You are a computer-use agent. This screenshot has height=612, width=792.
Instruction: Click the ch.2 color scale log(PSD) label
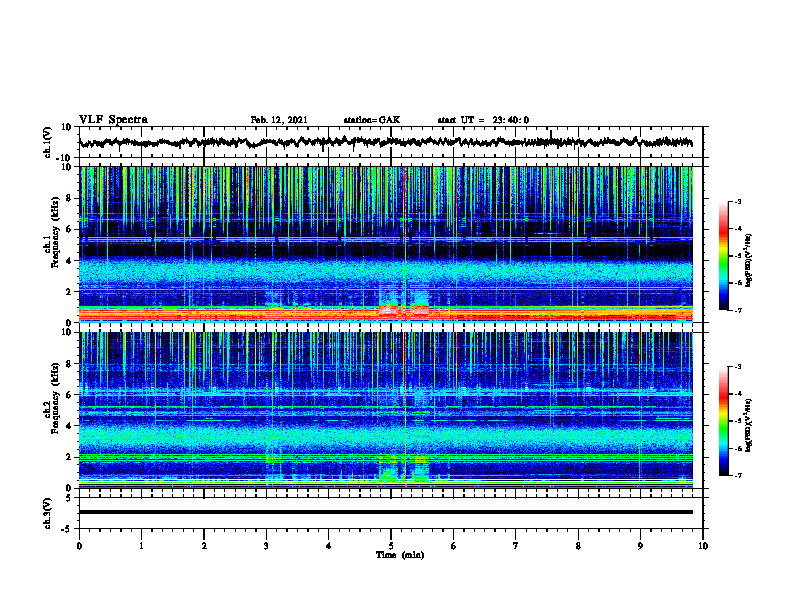[x=749, y=425]
